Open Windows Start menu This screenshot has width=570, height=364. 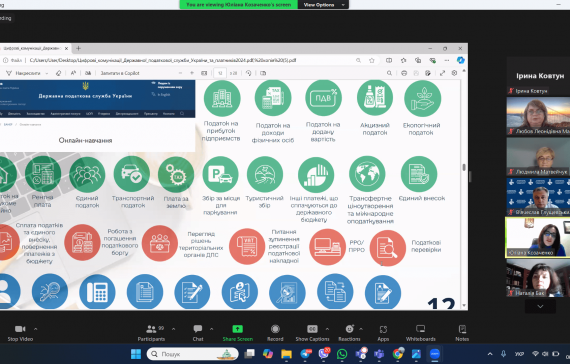(136, 354)
